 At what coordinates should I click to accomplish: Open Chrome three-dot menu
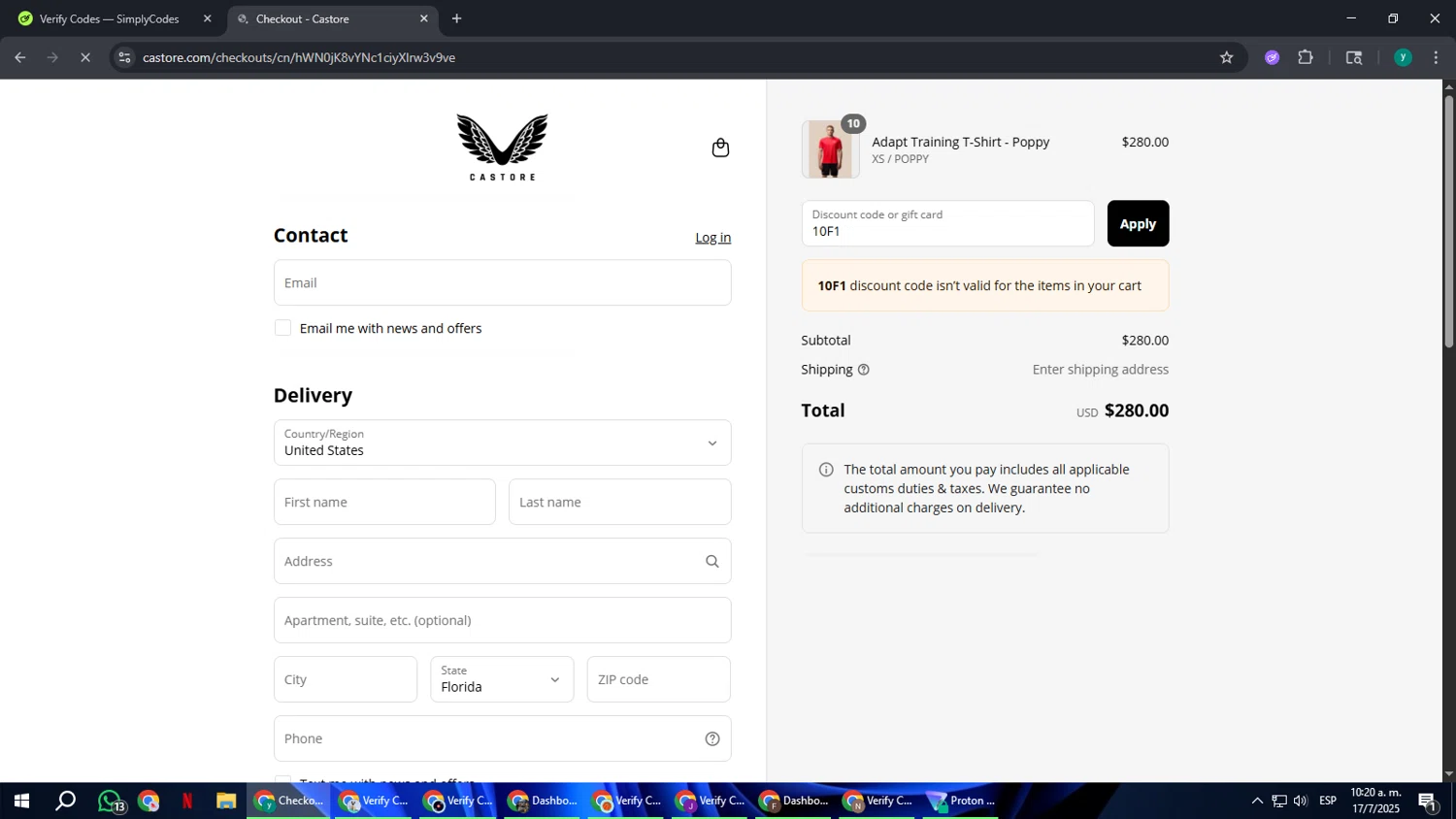pos(1436,57)
